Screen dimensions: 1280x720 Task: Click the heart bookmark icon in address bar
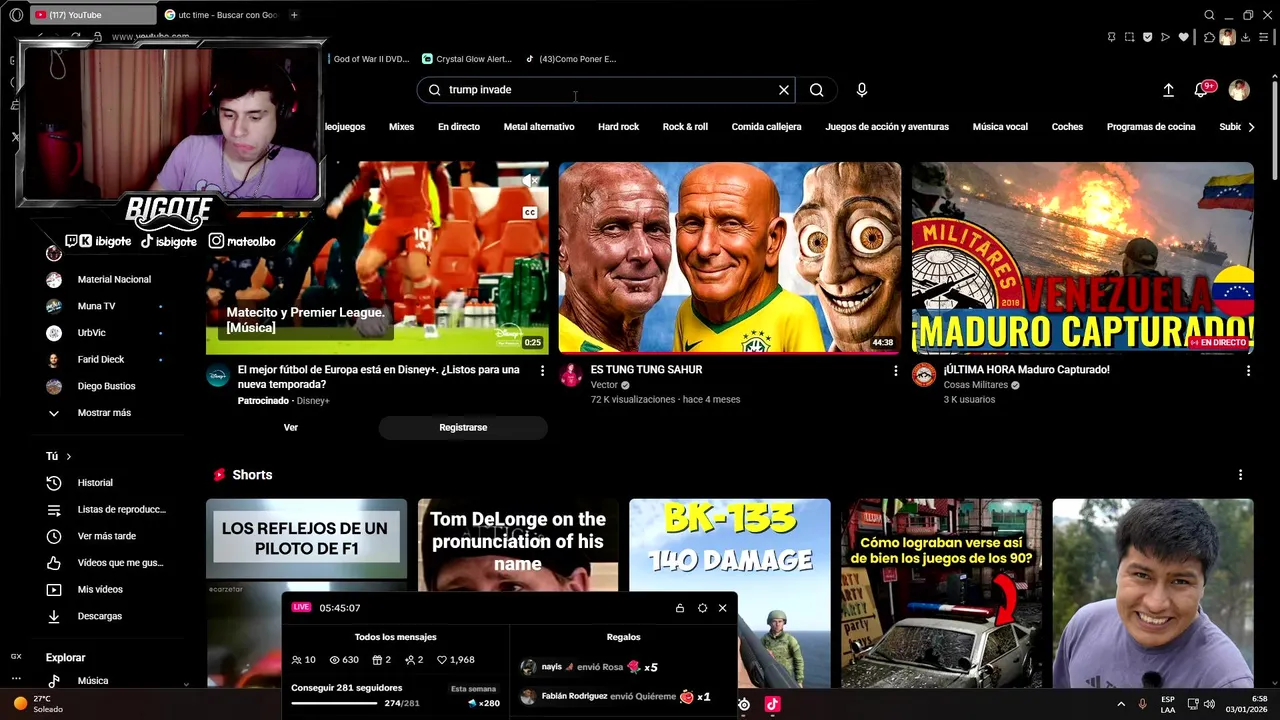[1184, 37]
